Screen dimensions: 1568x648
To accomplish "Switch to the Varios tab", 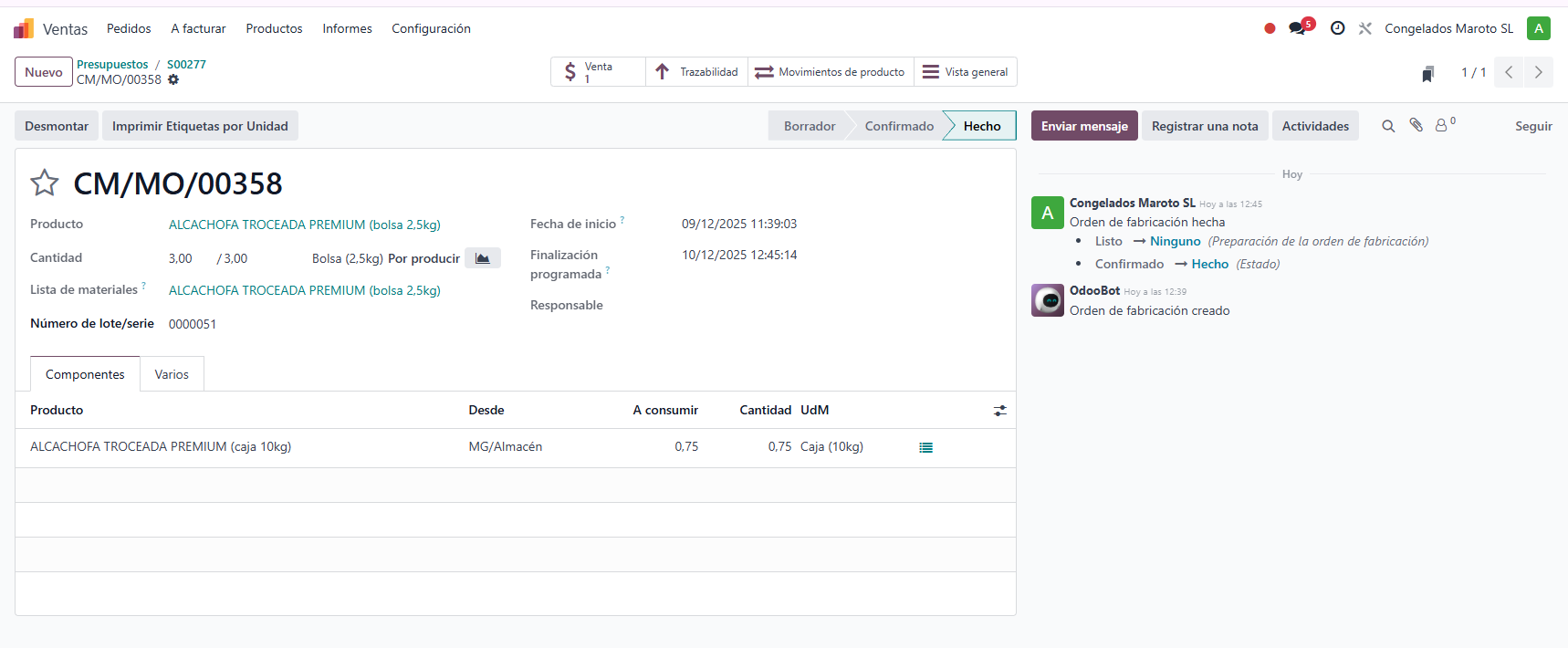I will tap(172, 374).
